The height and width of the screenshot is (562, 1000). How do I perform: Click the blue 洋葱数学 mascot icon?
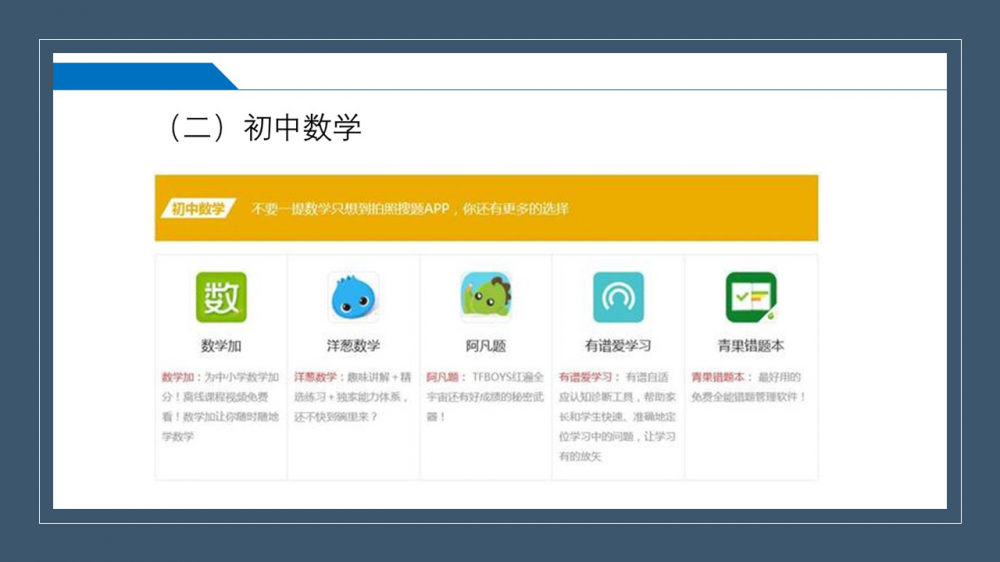pos(353,297)
